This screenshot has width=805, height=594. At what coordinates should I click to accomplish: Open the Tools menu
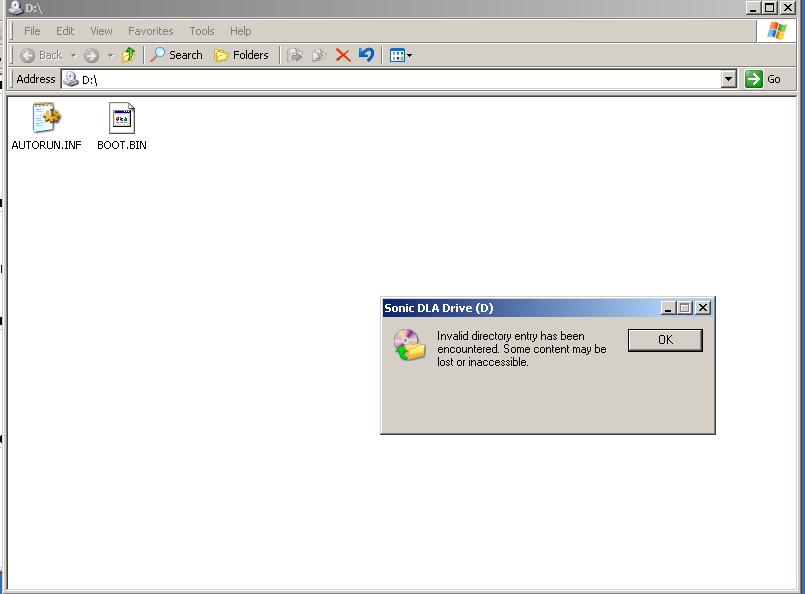click(202, 31)
